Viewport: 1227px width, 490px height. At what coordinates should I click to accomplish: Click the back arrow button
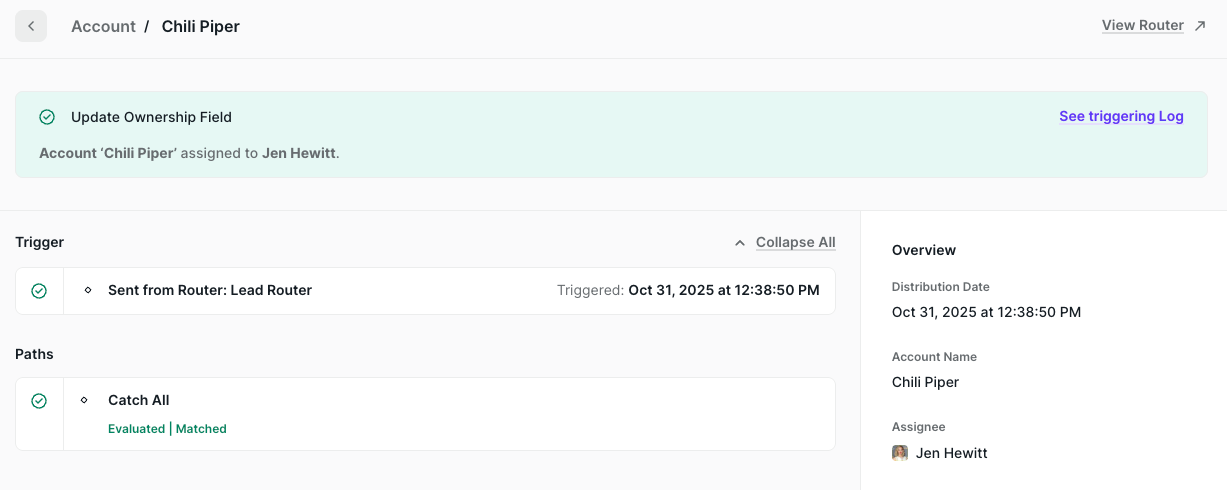[31, 26]
